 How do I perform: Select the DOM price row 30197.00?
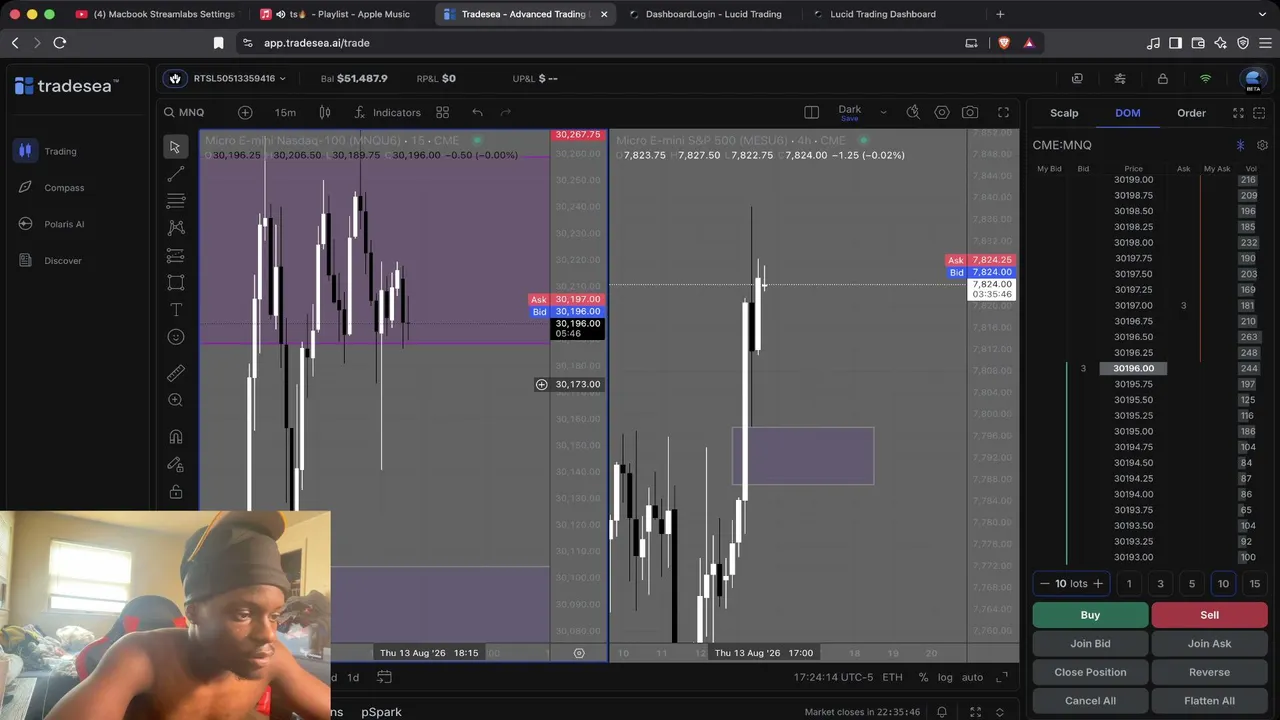[x=1133, y=306]
